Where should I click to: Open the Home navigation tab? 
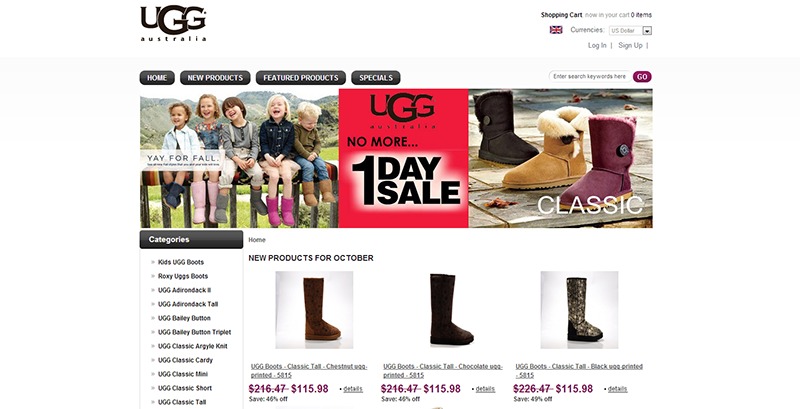pyautogui.click(x=157, y=78)
